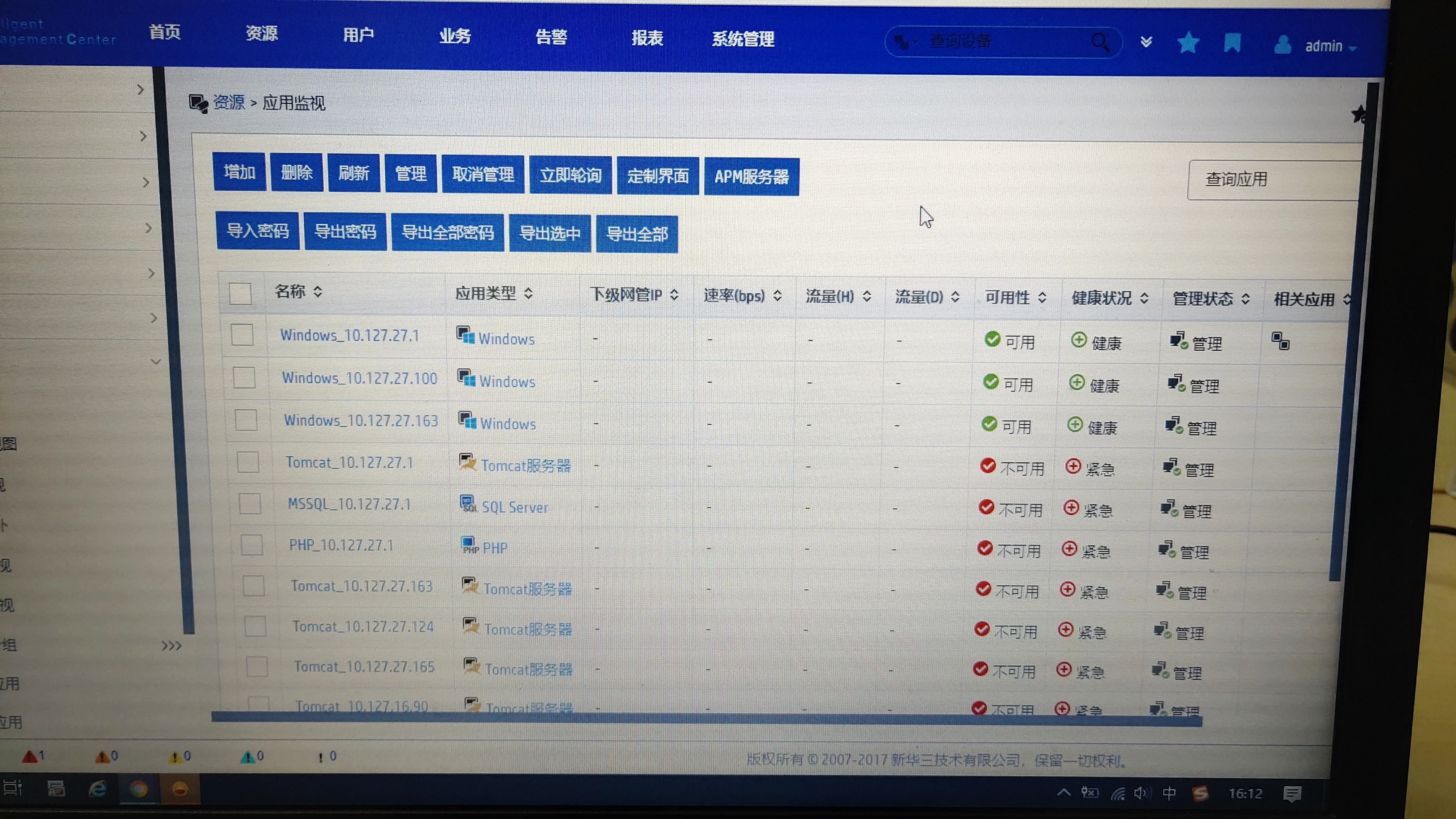The width and height of the screenshot is (1456, 819).
Task: Click the 立即轮询 button
Action: click(570, 175)
